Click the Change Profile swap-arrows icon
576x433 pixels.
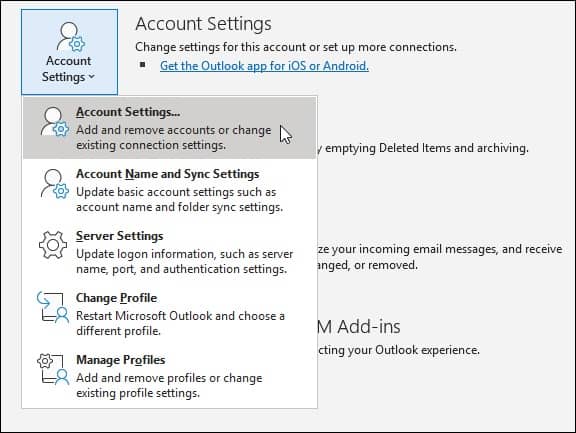pyautogui.click(x=53, y=307)
